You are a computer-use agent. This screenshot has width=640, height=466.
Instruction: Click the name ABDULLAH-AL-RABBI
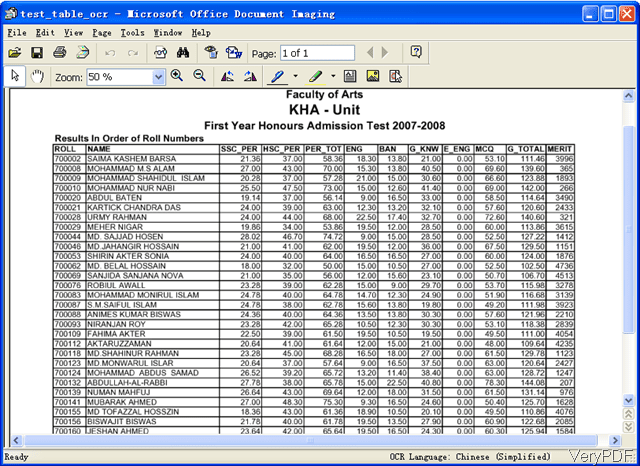coord(127,383)
